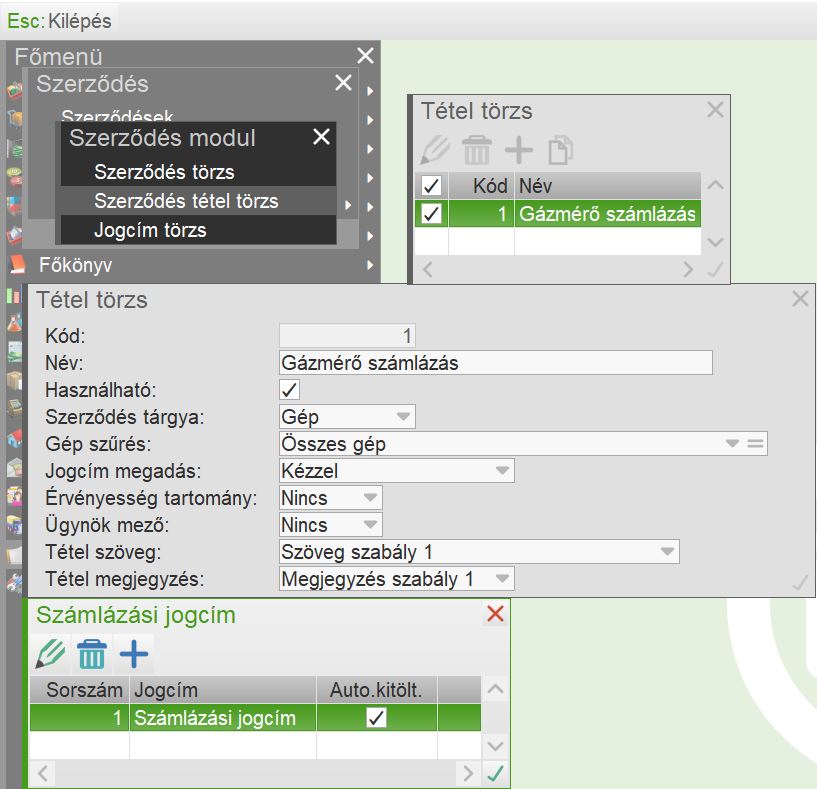
Task: Edit entry with Számlázási jogcím green pencil icon
Action: click(50, 654)
